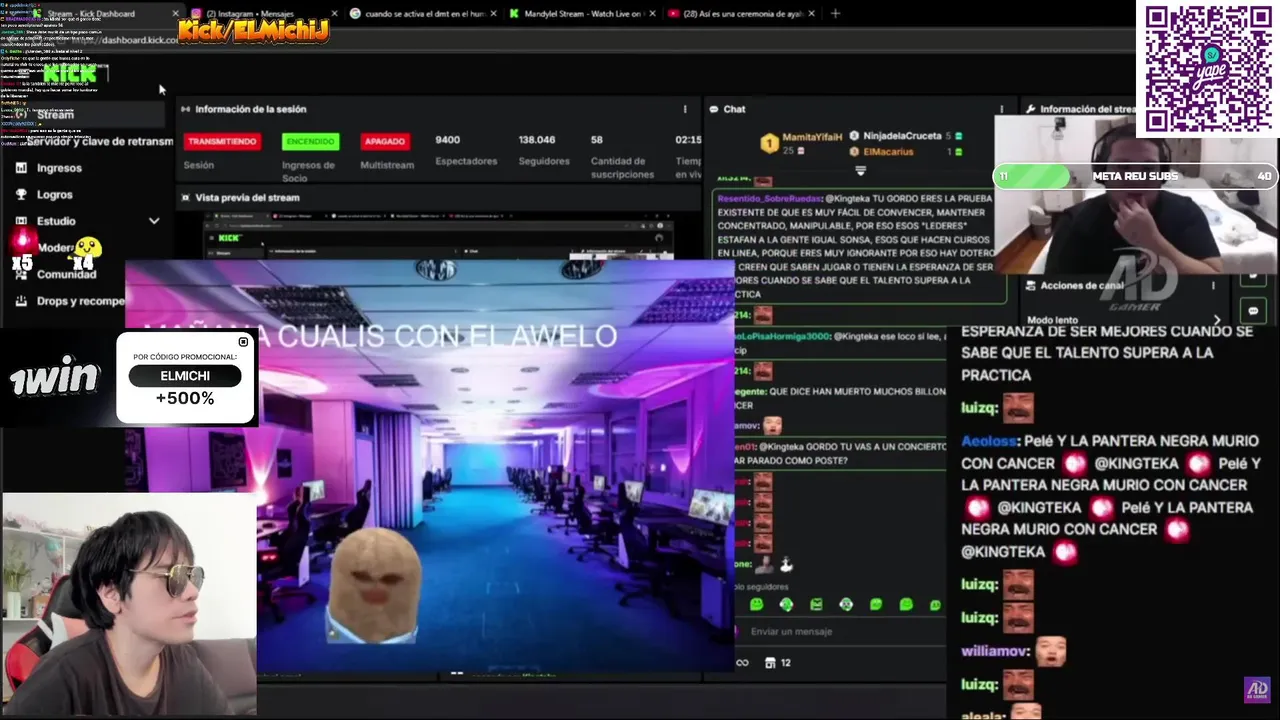Viewport: 1280px width, 720px height.
Task: Open the Chat panel options menu
Action: (1001, 109)
